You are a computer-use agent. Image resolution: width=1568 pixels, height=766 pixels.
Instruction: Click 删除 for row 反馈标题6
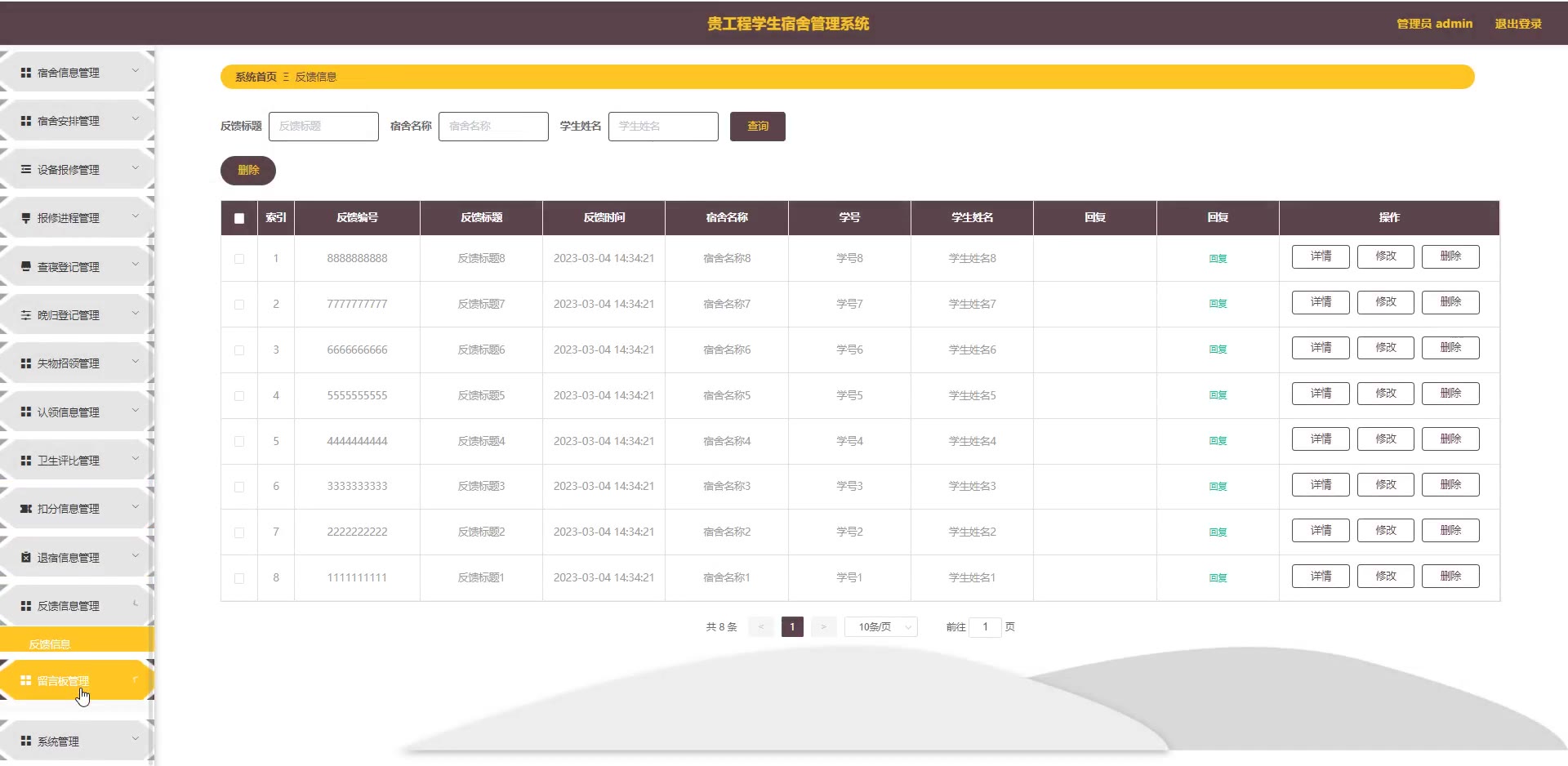[1450, 348]
